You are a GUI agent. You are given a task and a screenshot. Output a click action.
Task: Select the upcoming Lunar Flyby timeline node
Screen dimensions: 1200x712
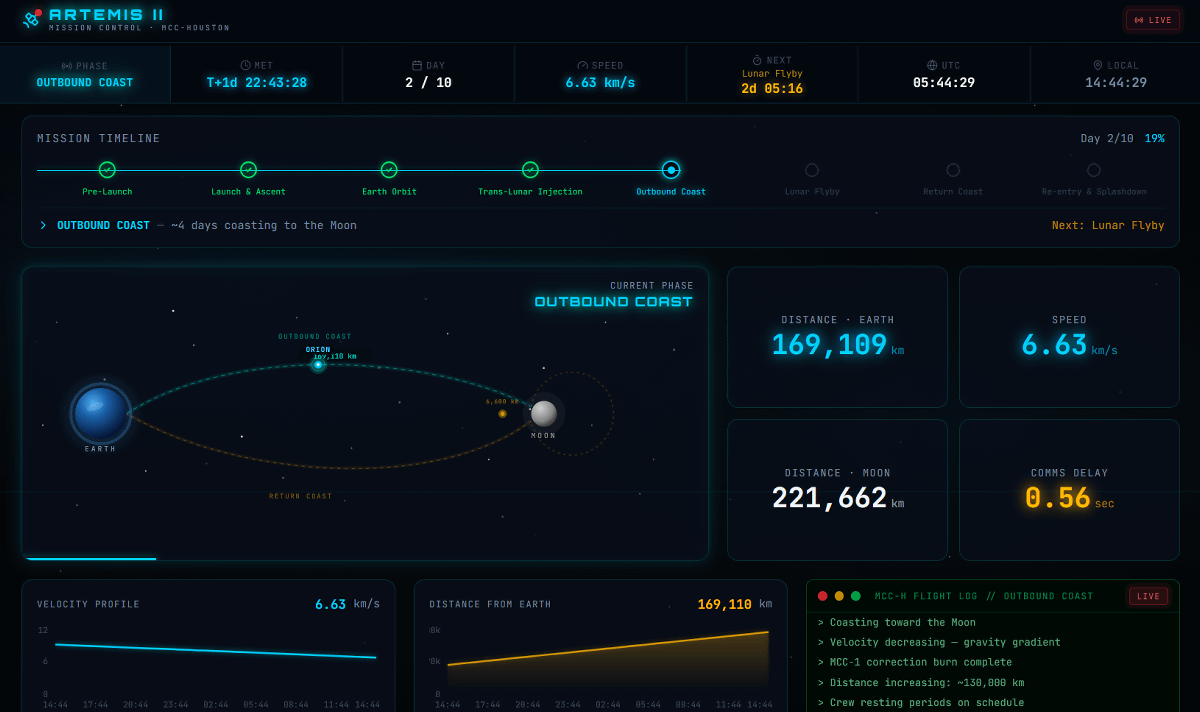tap(812, 170)
